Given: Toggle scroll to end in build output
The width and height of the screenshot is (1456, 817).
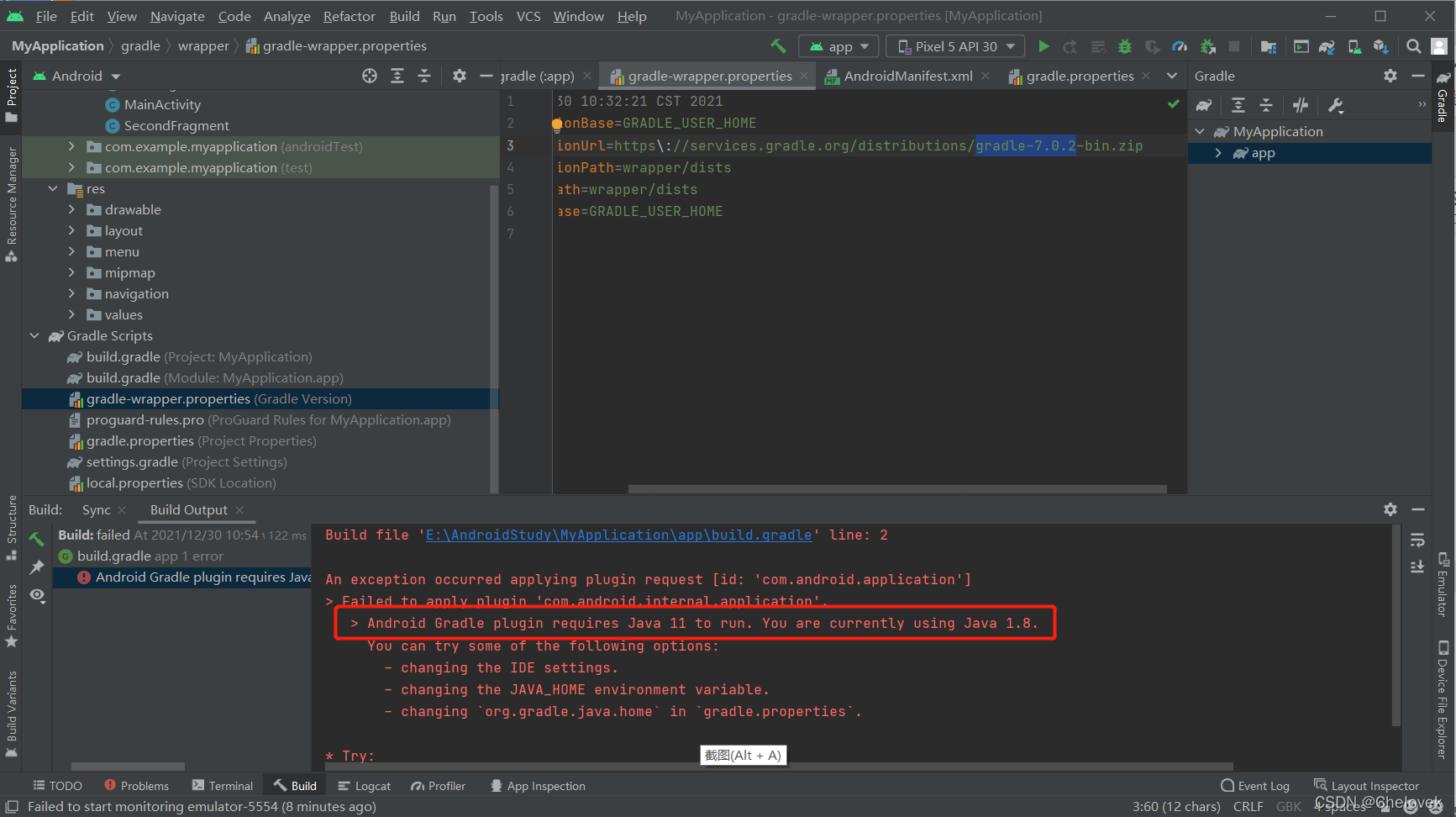Looking at the screenshot, I should point(1417,566).
